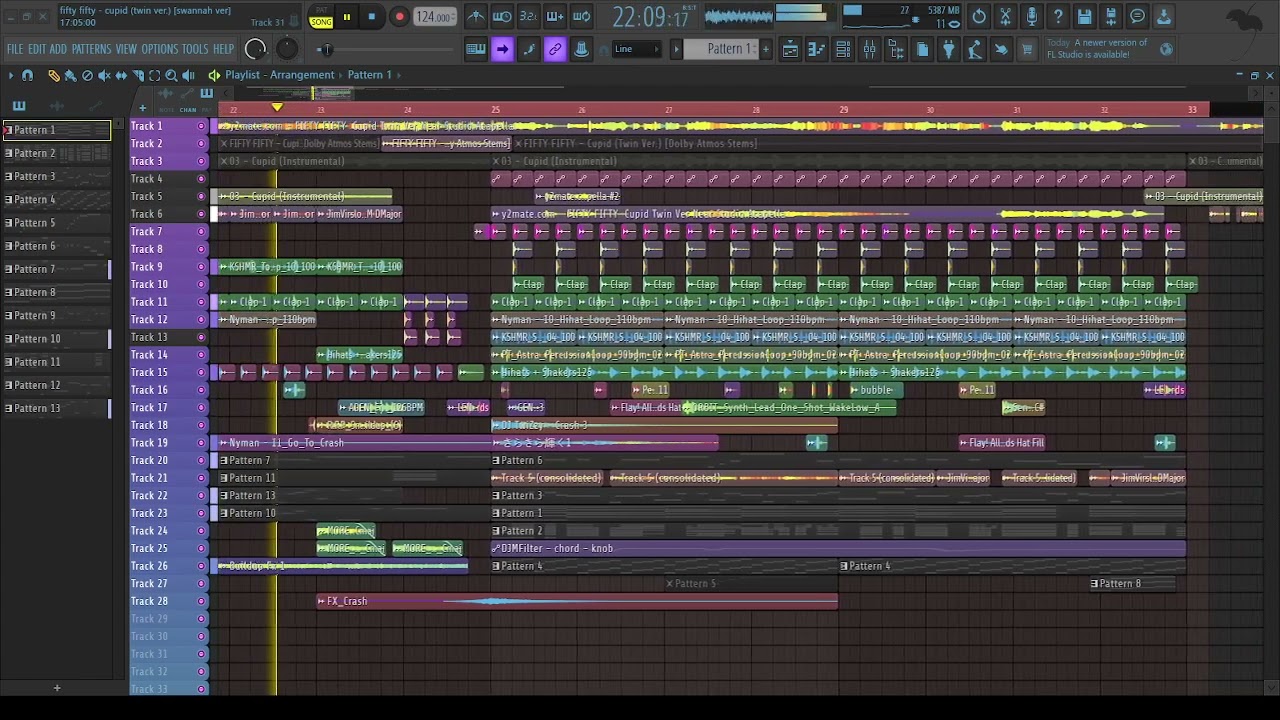The image size is (1280, 720).
Task: Open the TOOLS menu
Action: point(195,49)
